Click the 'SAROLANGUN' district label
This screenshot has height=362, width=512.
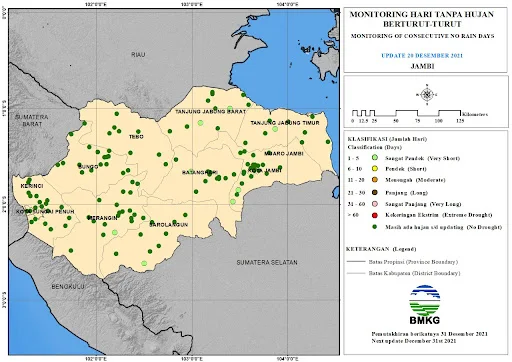click(x=169, y=225)
